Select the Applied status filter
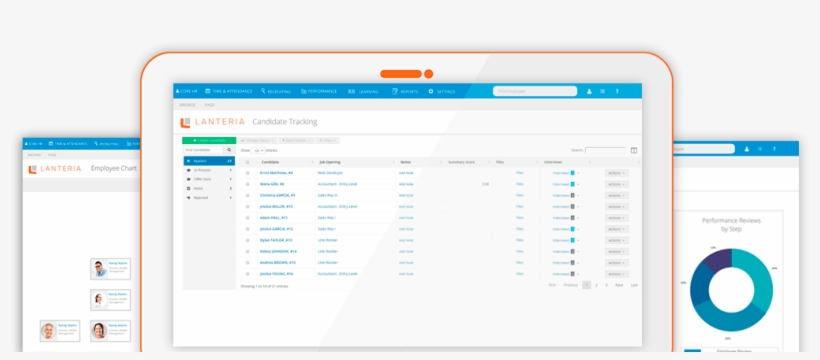The width and height of the screenshot is (820, 360). pyautogui.click(x=209, y=161)
